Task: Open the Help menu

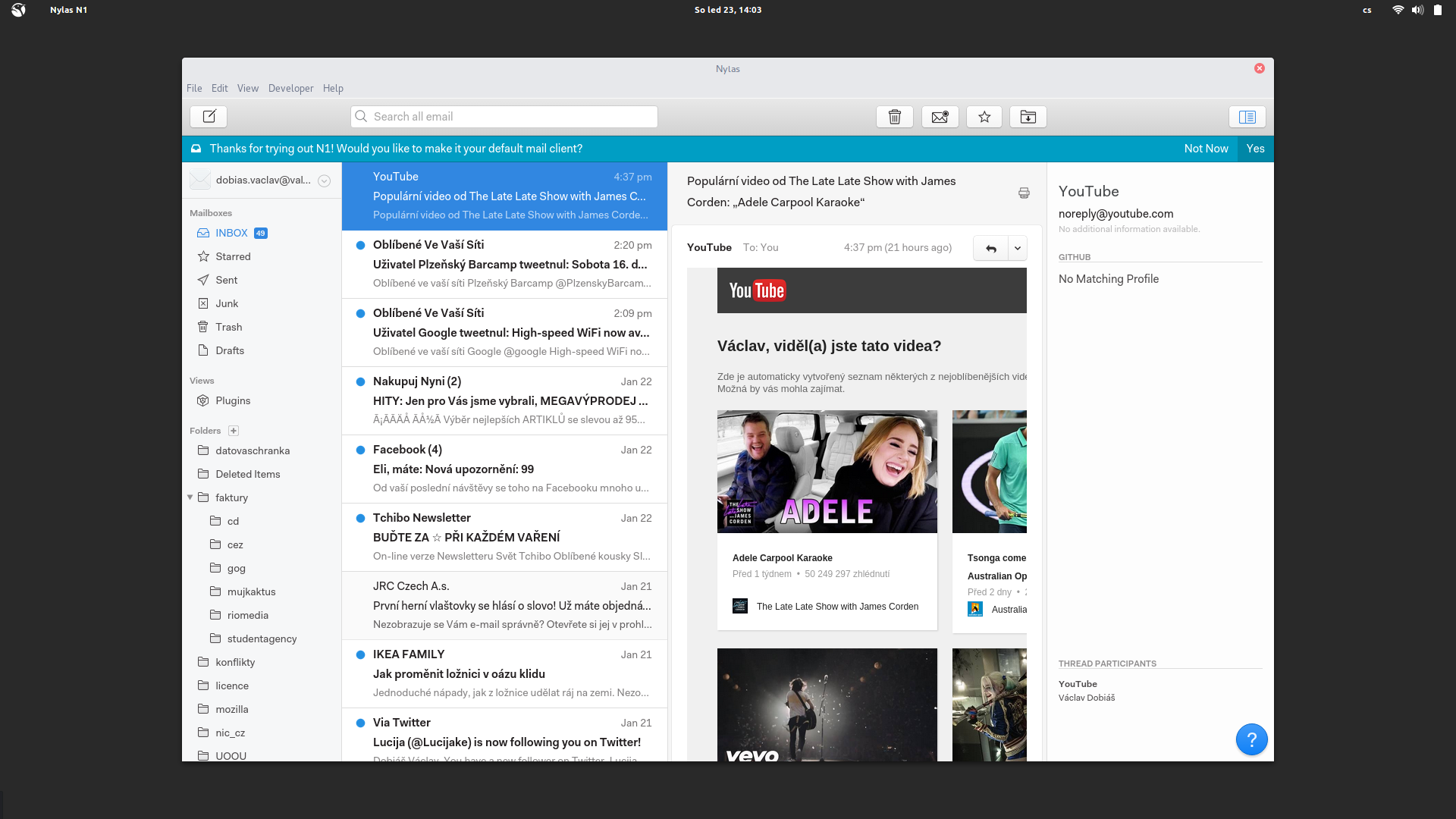Action: (x=333, y=88)
